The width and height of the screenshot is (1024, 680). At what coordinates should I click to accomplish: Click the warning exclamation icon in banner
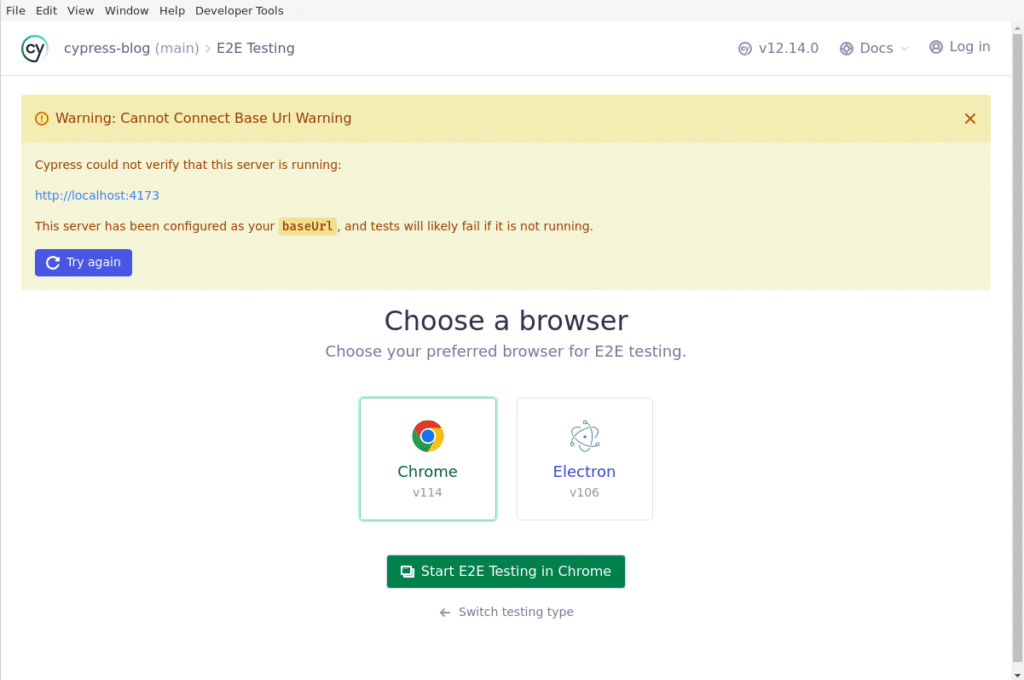pyautogui.click(x=42, y=118)
